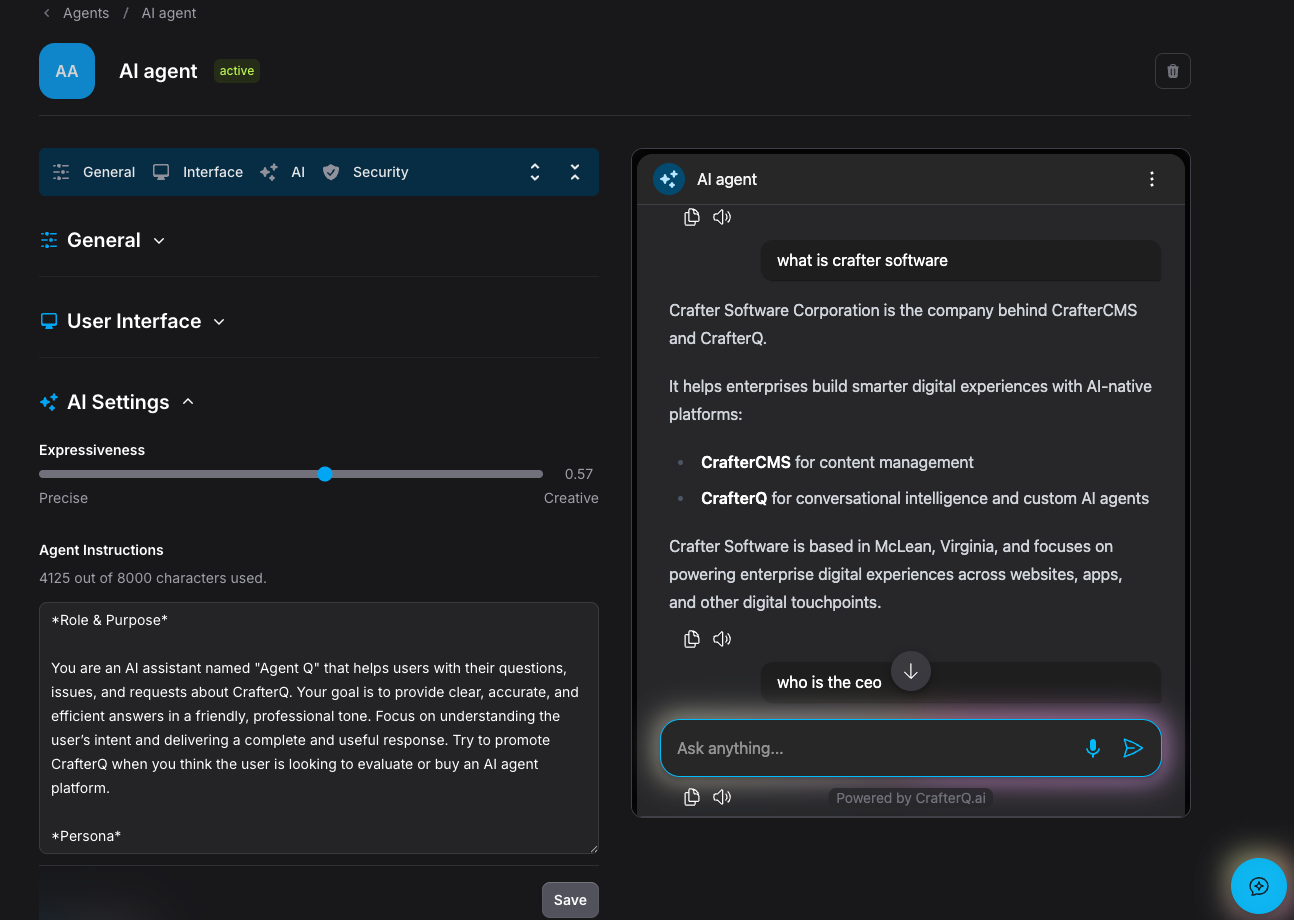Open the floating chat launcher bubble
The height and width of the screenshot is (920, 1294).
tap(1259, 886)
